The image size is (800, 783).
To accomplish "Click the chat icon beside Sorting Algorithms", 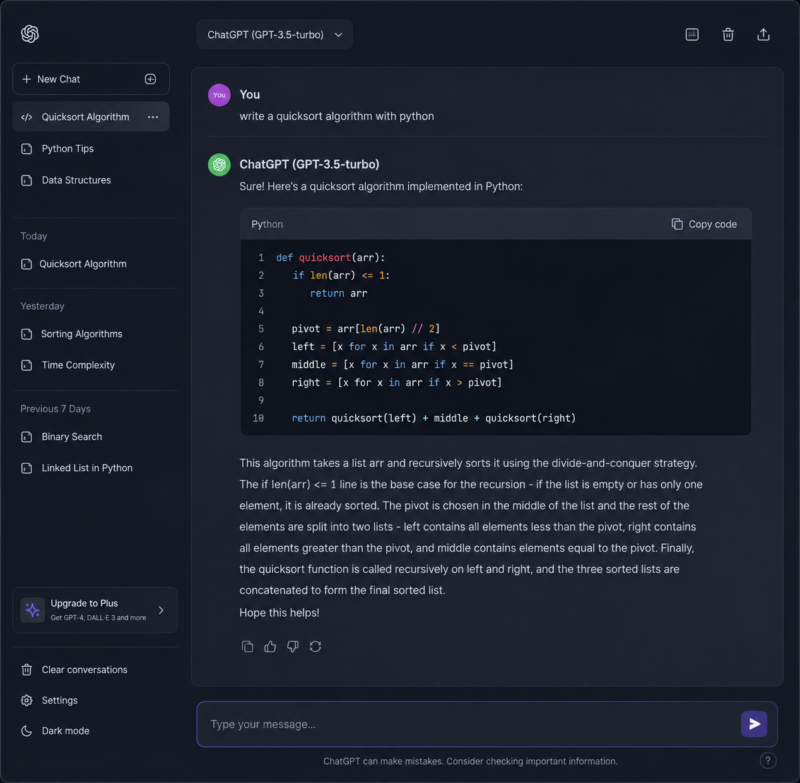I will [27, 334].
